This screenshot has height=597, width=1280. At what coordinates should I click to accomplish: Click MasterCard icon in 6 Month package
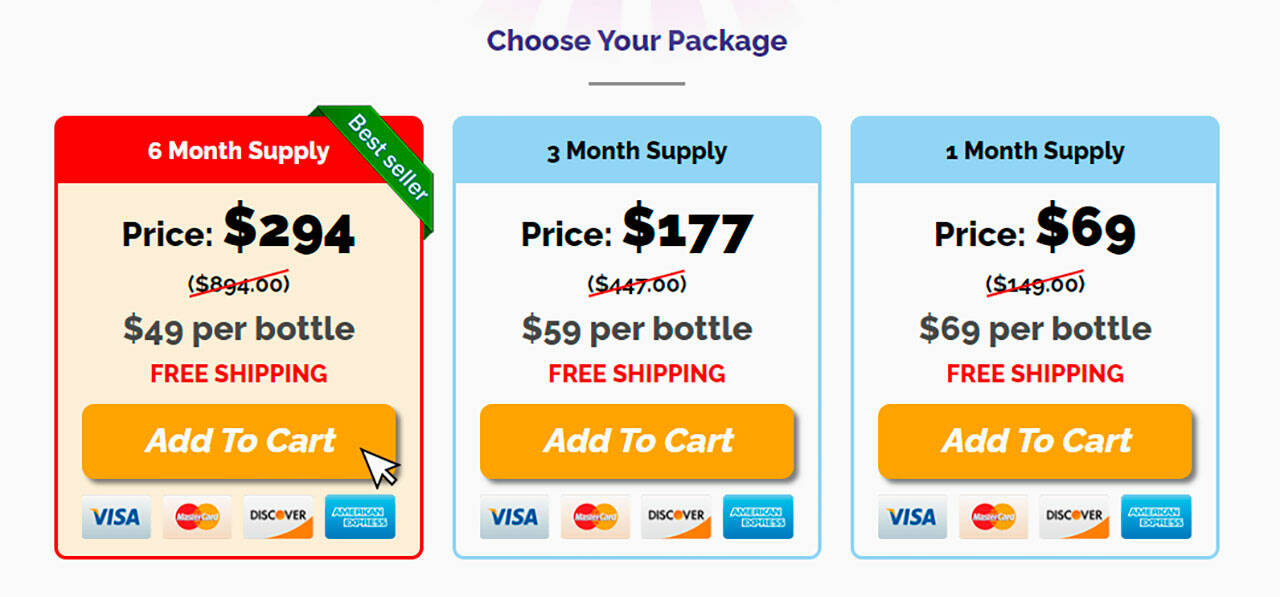point(197,517)
